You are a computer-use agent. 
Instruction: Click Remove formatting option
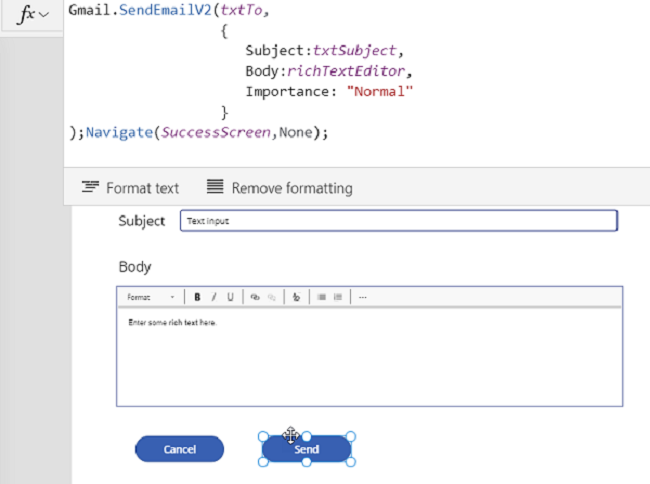[280, 188]
